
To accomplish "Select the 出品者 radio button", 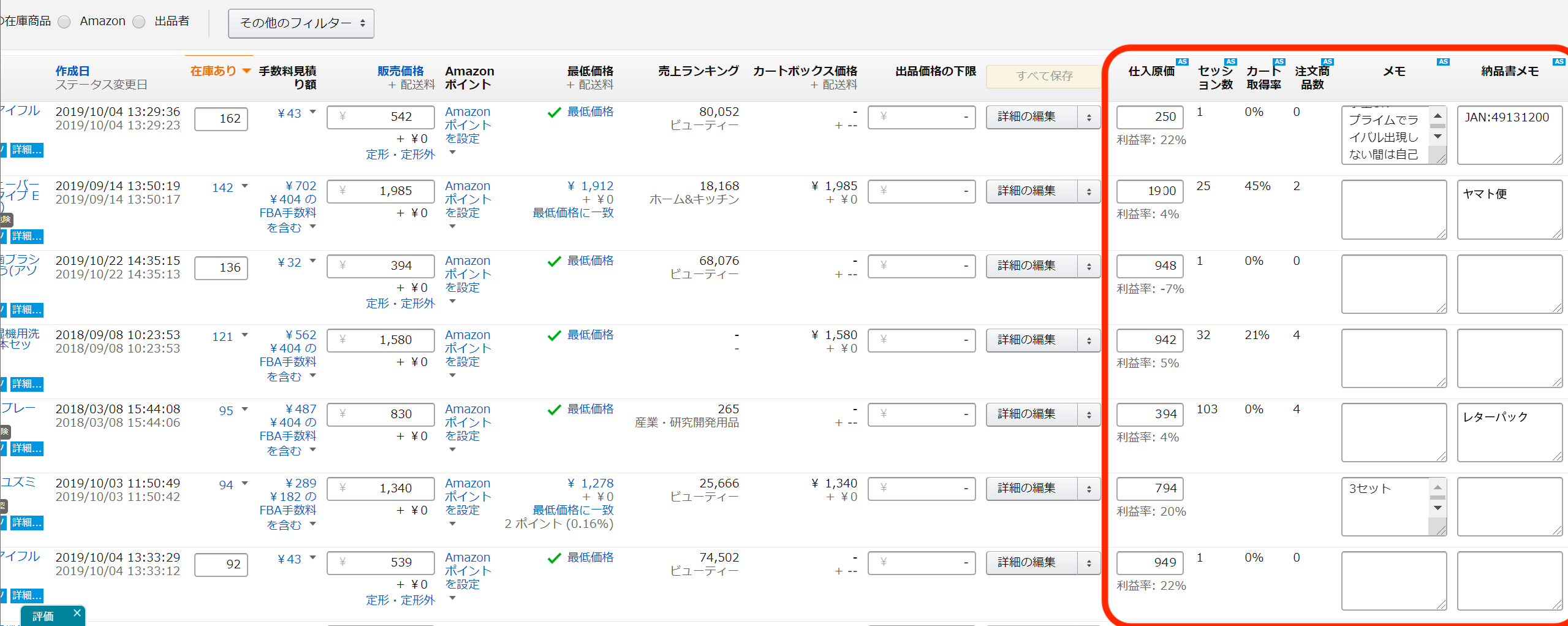I will tap(139, 22).
